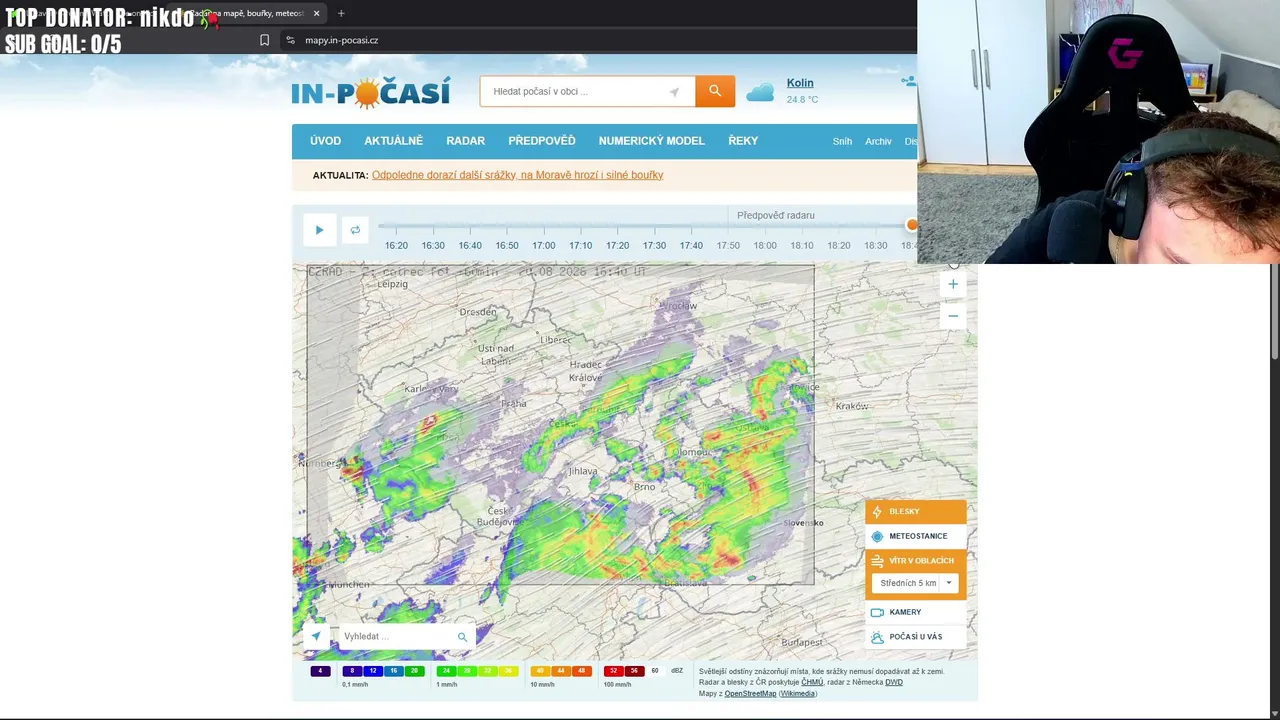This screenshot has height=720, width=1280.
Task: Jump to 16:50 on the radar timeline
Action: 507,245
